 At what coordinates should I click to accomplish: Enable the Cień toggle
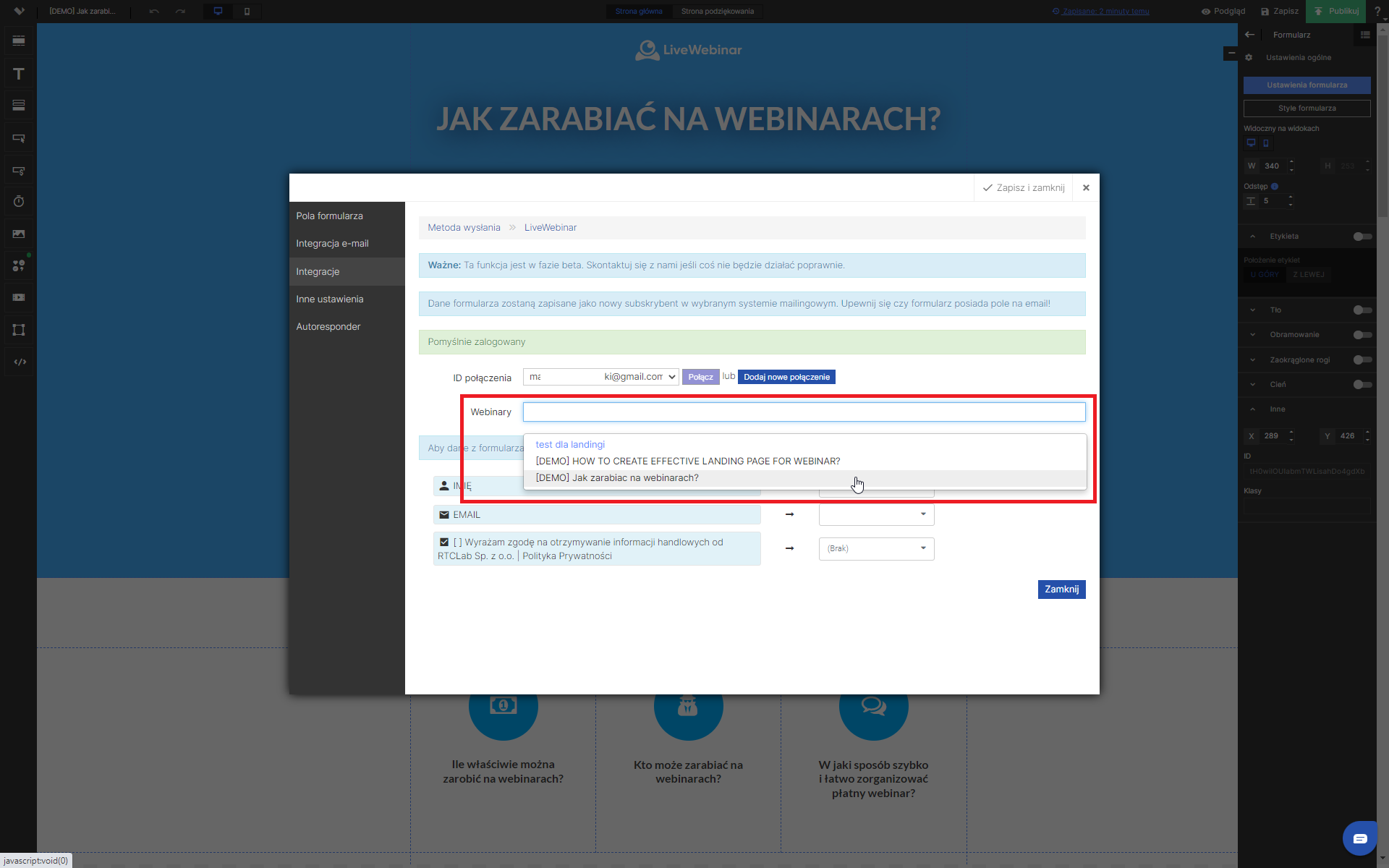(x=1362, y=385)
